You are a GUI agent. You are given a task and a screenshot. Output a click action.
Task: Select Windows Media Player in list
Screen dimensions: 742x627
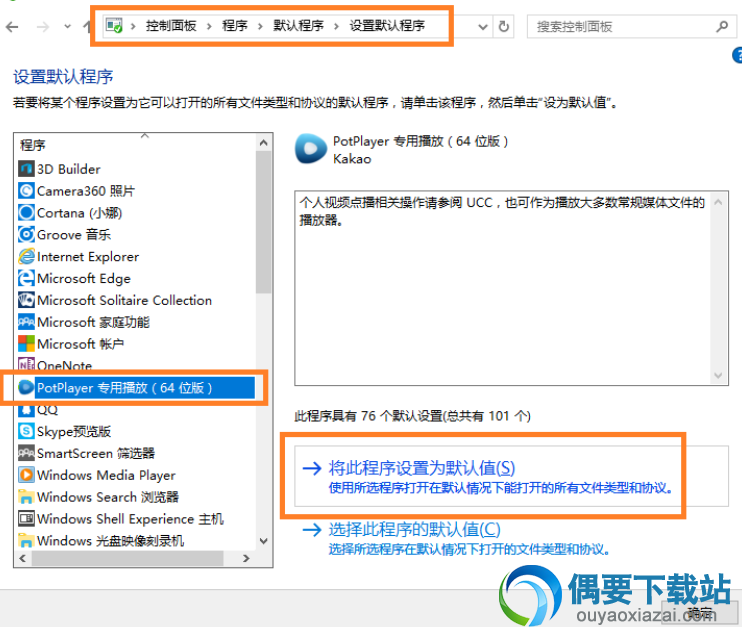[x=106, y=475]
